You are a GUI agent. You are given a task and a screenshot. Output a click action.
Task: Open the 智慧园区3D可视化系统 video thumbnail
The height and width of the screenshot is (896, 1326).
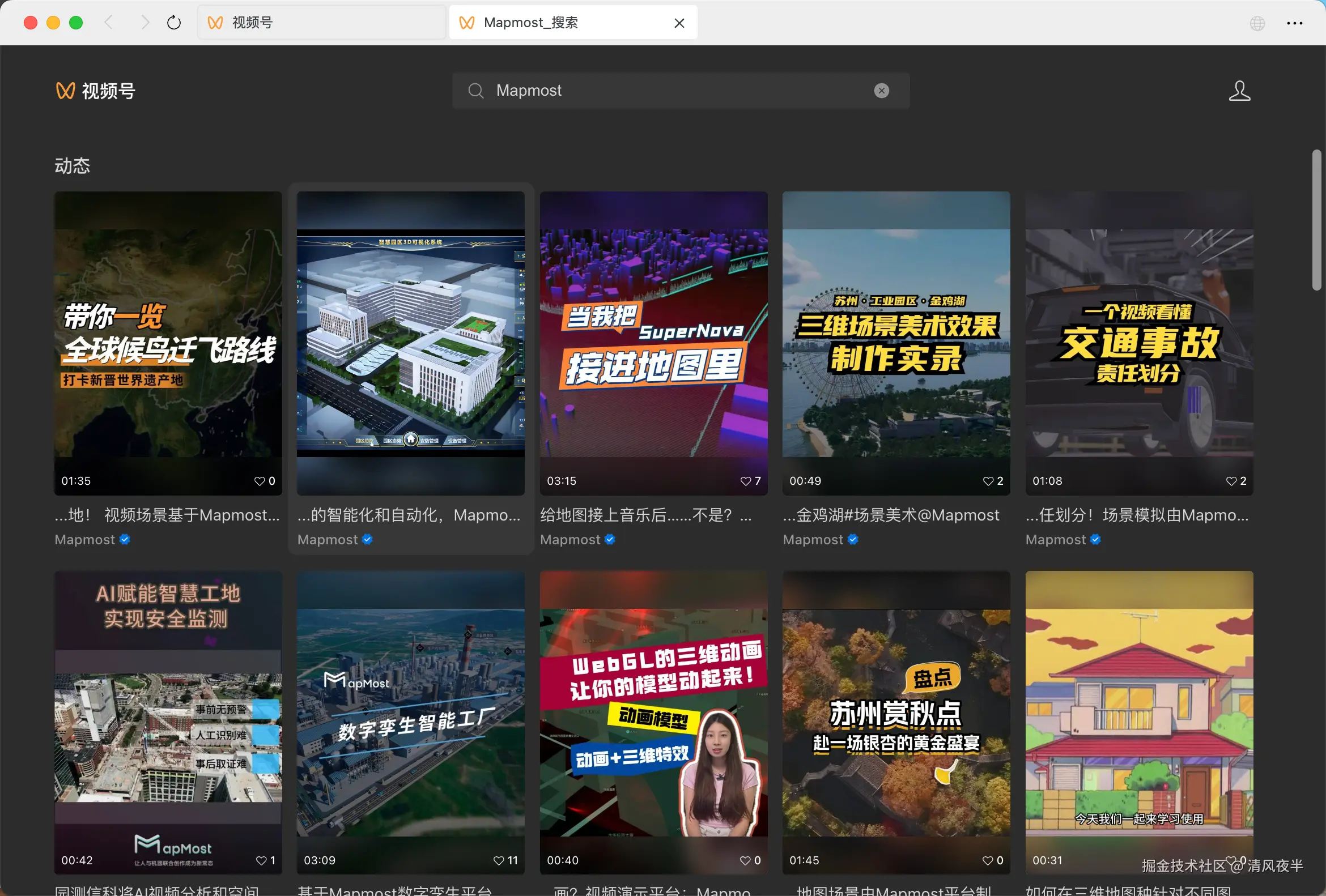point(410,342)
